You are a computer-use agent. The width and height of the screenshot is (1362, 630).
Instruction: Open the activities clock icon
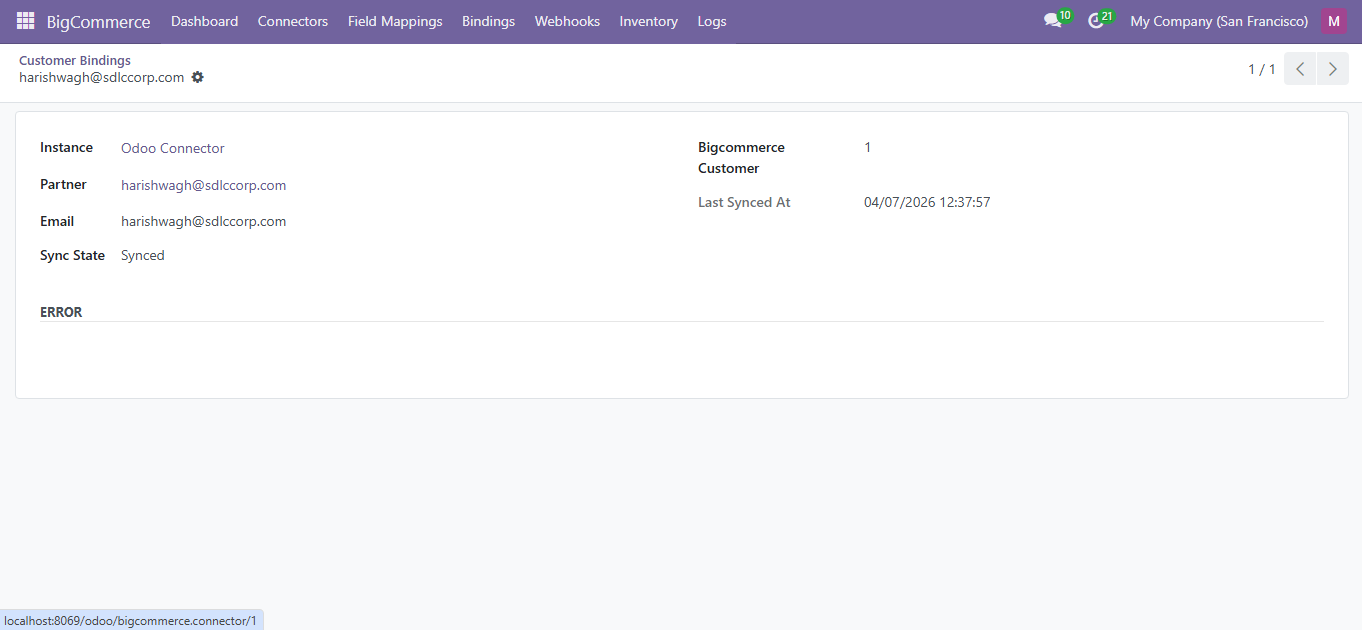[1096, 21]
